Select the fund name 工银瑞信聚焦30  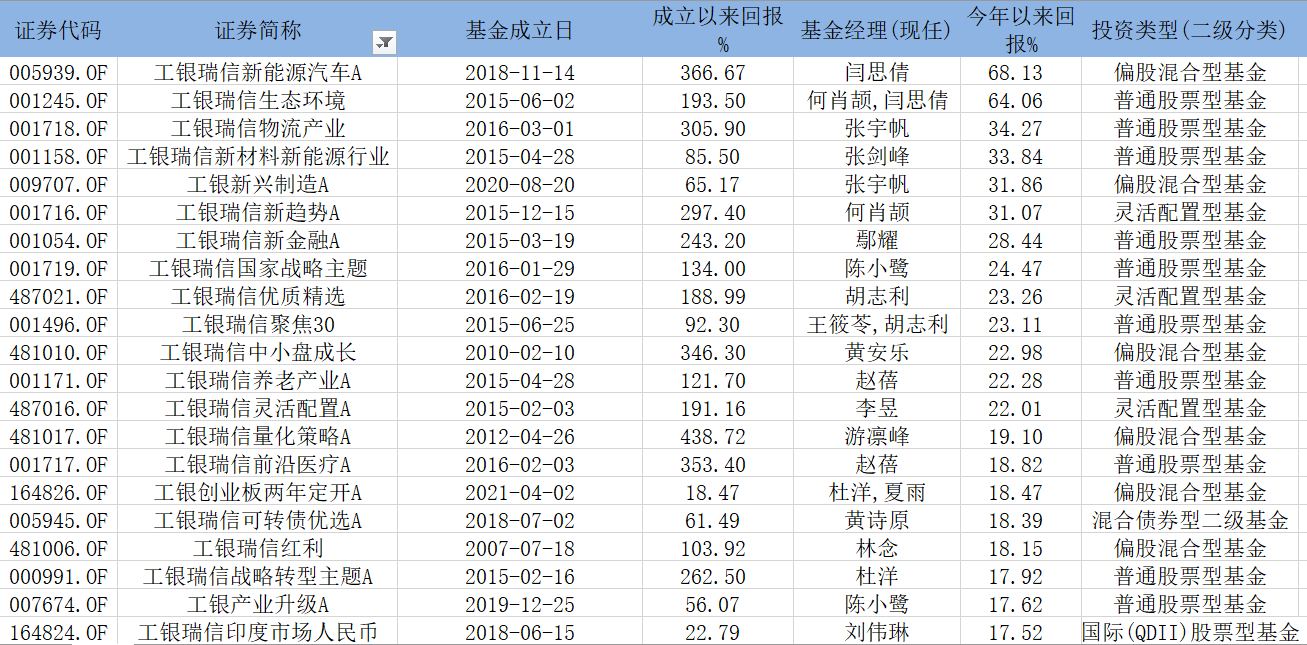[258, 325]
